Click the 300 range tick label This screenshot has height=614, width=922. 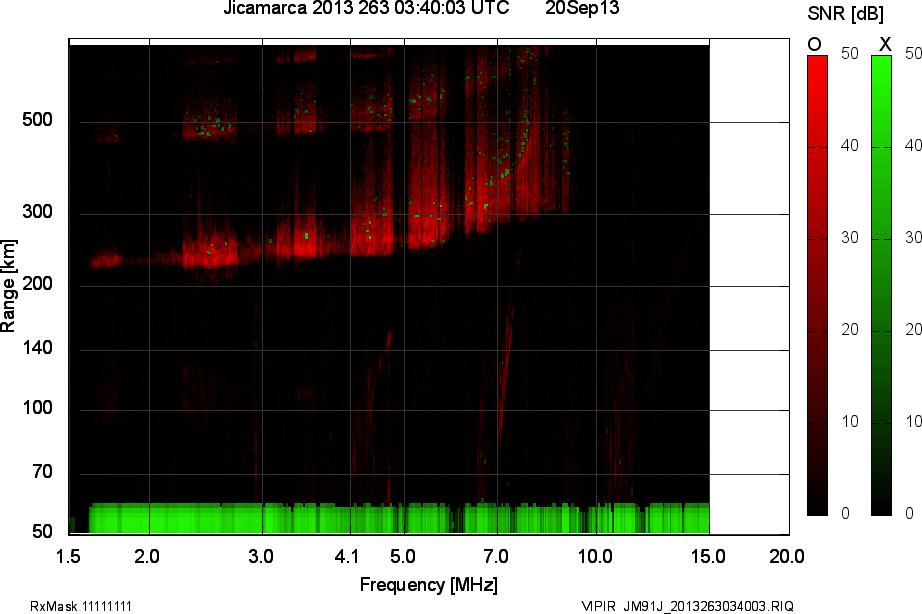tap(37, 212)
